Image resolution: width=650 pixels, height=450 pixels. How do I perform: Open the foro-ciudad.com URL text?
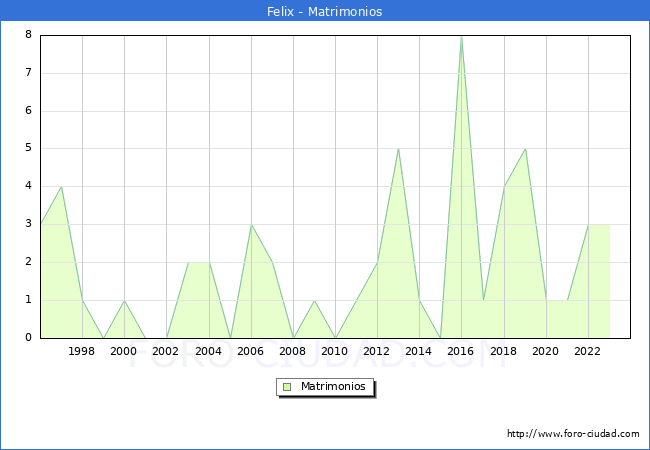[x=573, y=434]
